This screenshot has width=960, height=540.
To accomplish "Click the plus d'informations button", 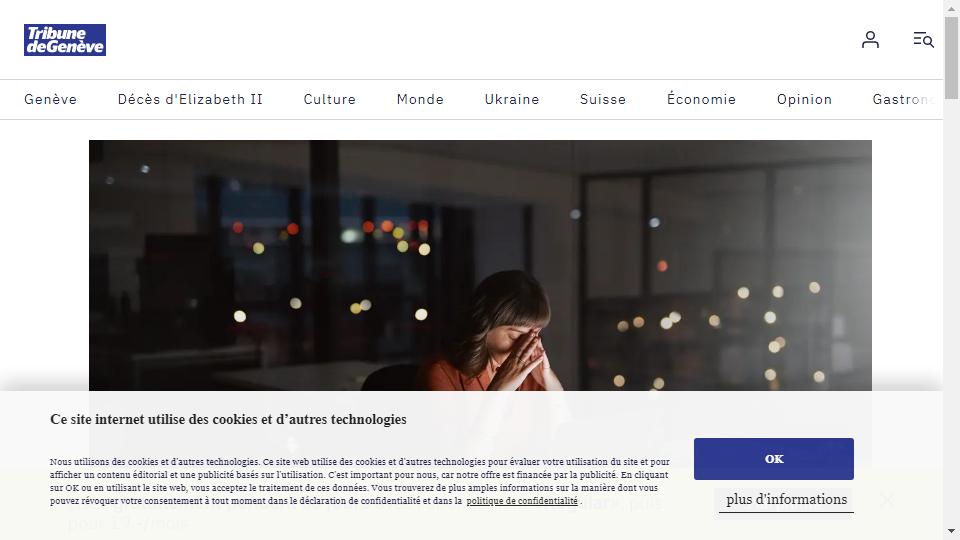I will pos(786,500).
